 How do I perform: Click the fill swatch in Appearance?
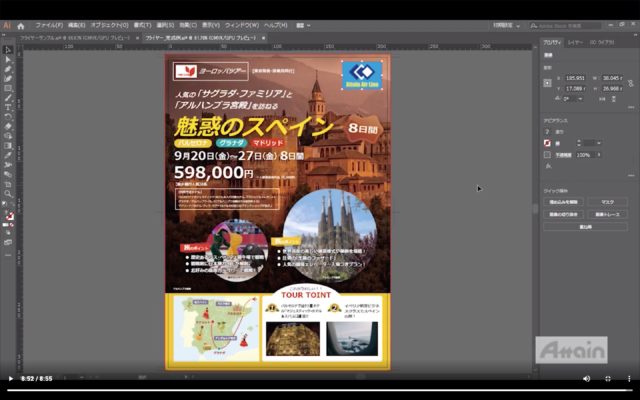(547, 132)
